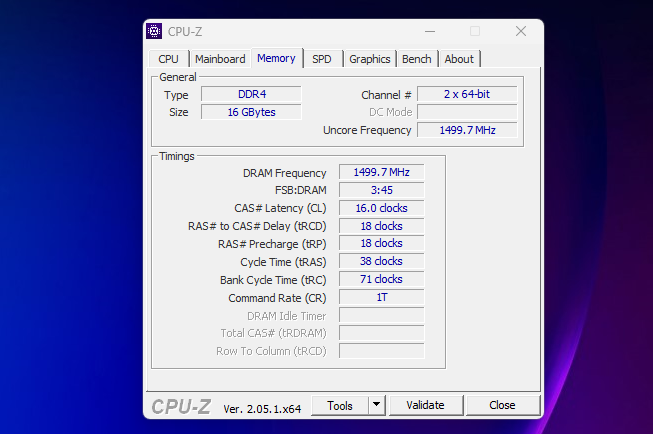Click the Ver. 2.05.1.x64 version text

(x=262, y=409)
